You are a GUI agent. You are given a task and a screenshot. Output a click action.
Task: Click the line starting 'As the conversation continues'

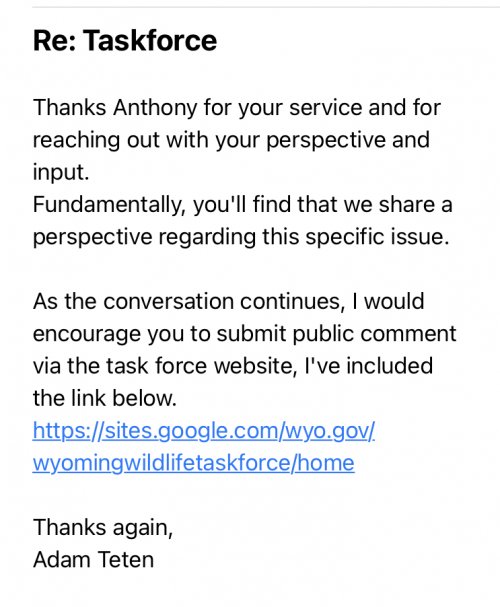click(x=229, y=302)
